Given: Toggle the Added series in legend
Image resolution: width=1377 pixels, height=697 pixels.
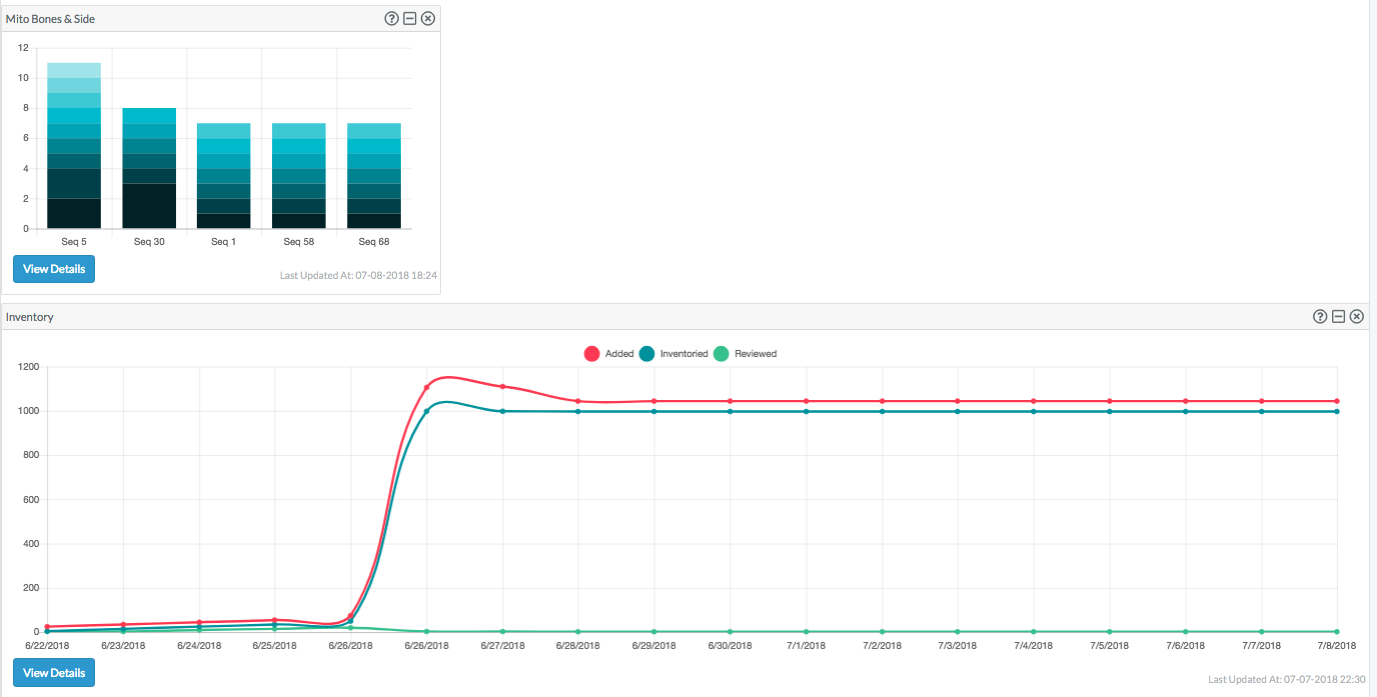Looking at the screenshot, I should pos(609,354).
